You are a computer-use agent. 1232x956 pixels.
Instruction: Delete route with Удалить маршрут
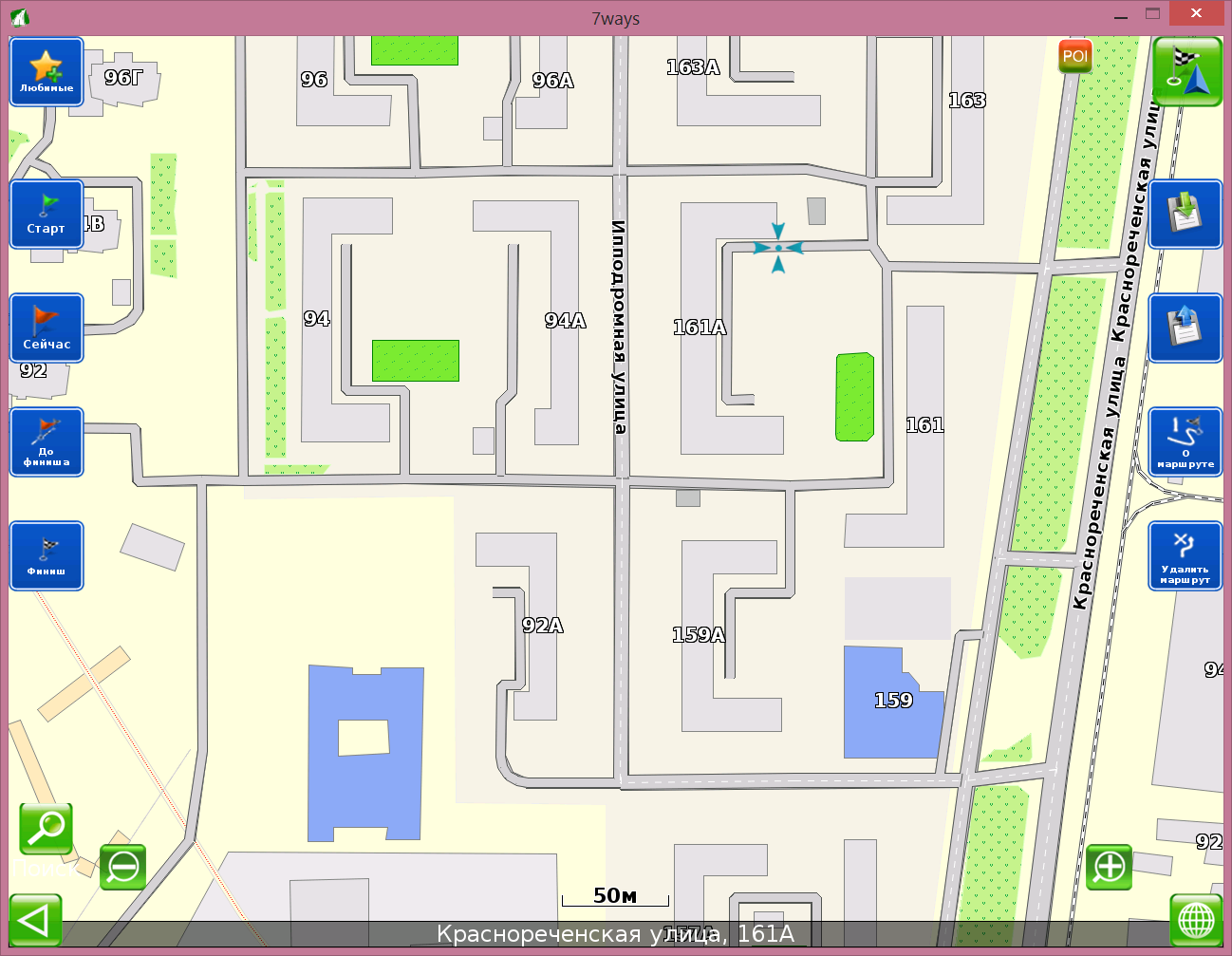(1185, 556)
